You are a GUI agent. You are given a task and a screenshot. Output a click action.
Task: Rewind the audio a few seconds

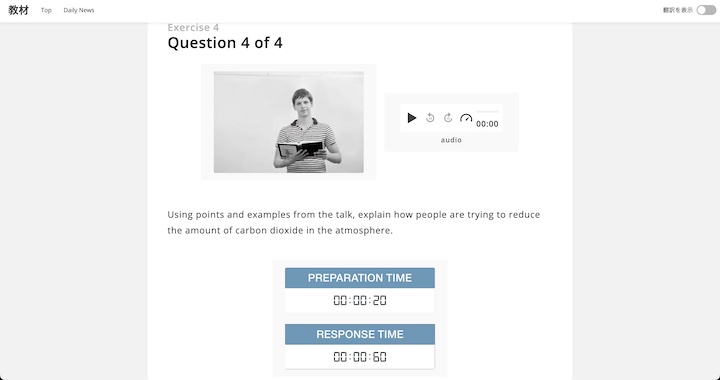(430, 118)
